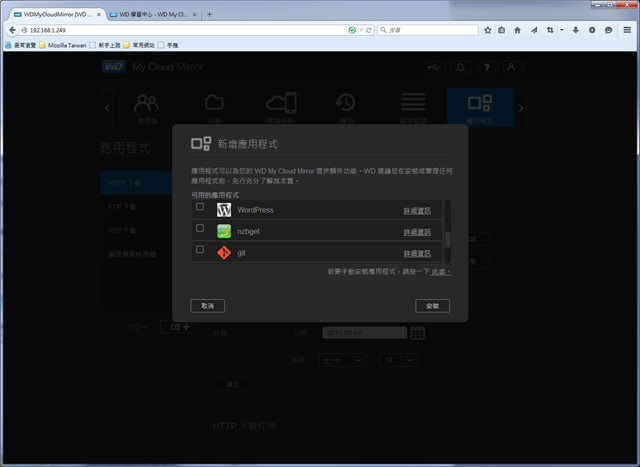Select FTP 下載 in the sidebar

point(137,207)
